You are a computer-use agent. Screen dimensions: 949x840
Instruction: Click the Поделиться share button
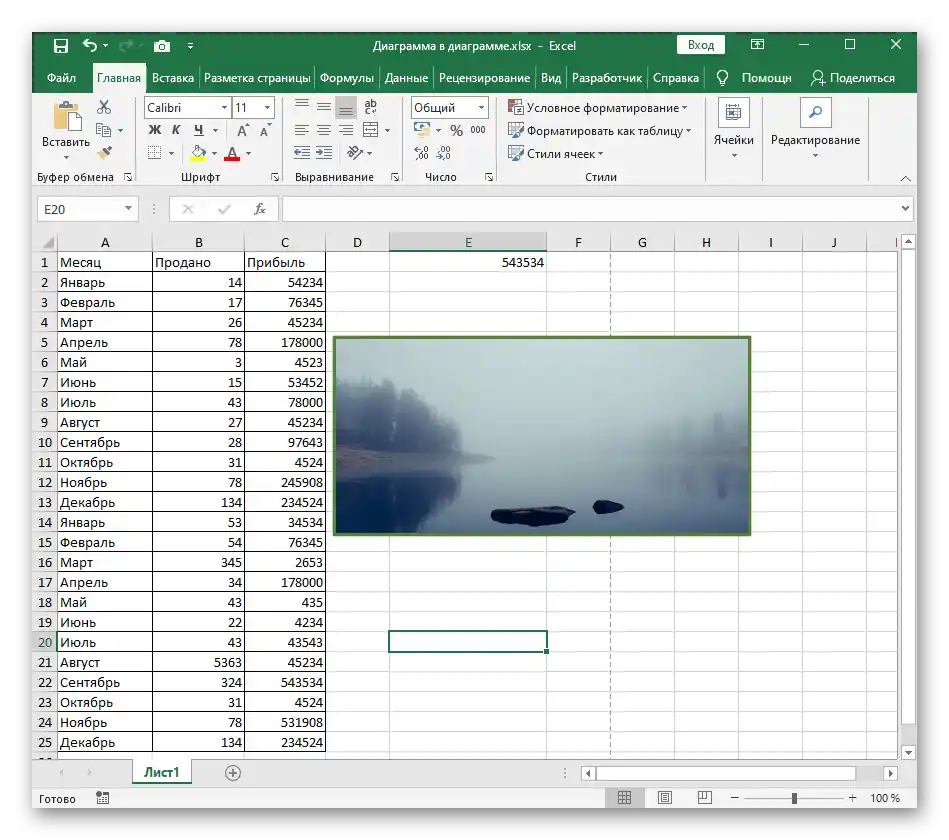pyautogui.click(x=852, y=78)
